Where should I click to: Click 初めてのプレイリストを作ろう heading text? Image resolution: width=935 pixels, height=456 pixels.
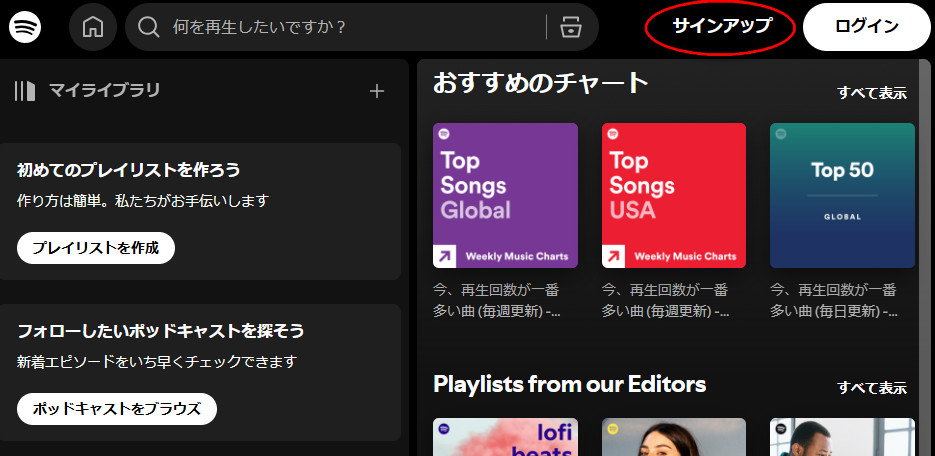(129, 170)
